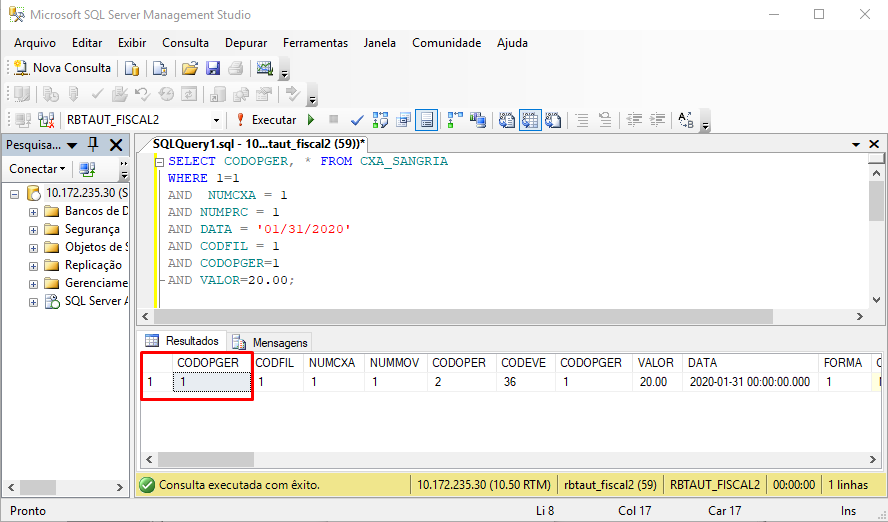Close the SQLQuery1.sql document
The image size is (888, 522).
click(874, 144)
